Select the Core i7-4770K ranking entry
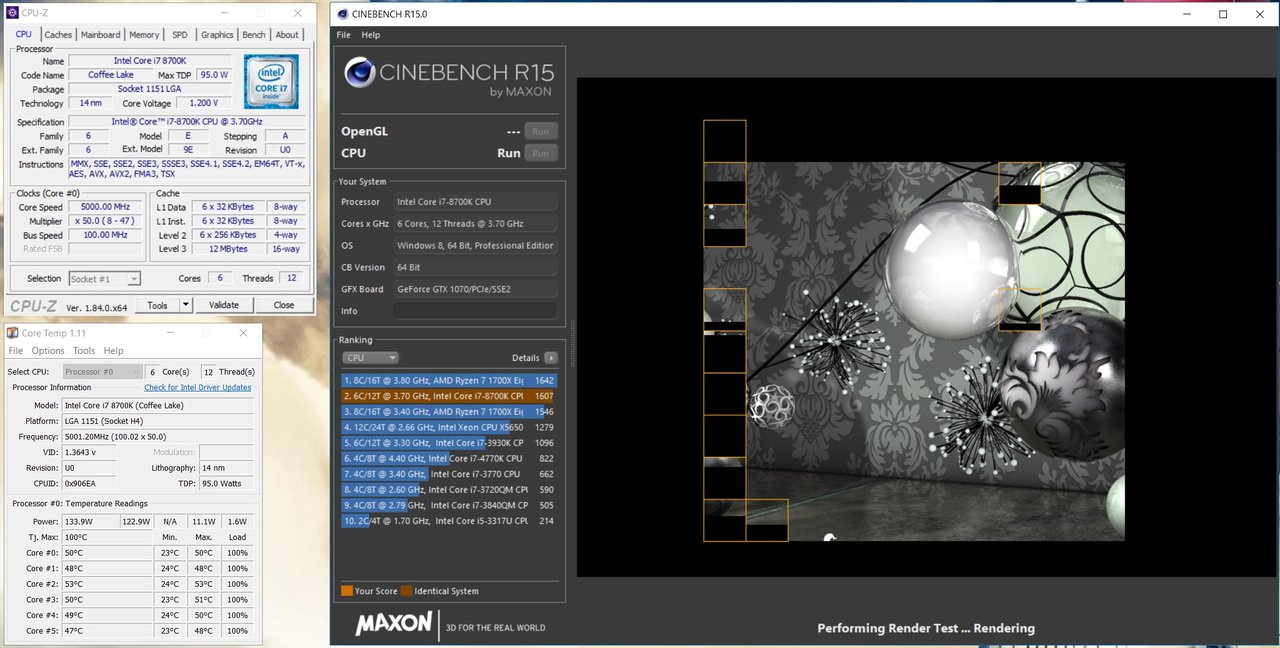 point(449,458)
